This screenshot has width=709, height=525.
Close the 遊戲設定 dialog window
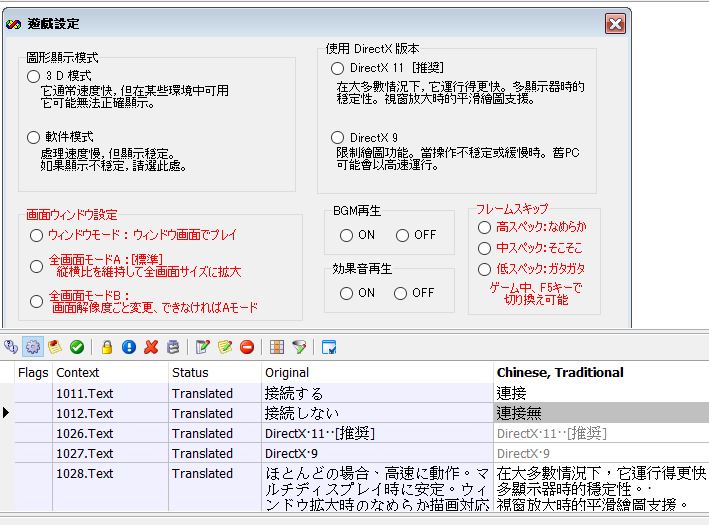(615, 24)
